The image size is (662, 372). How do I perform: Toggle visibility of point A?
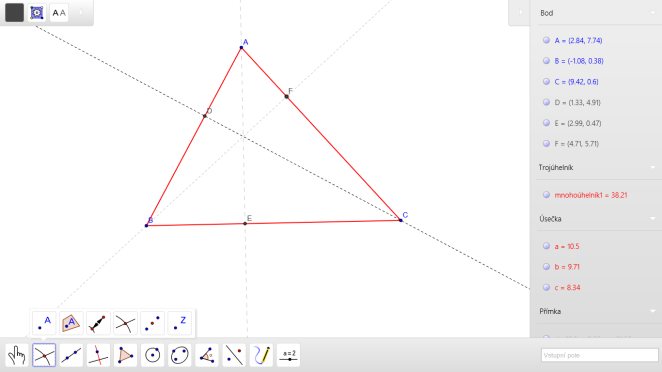pyautogui.click(x=546, y=40)
